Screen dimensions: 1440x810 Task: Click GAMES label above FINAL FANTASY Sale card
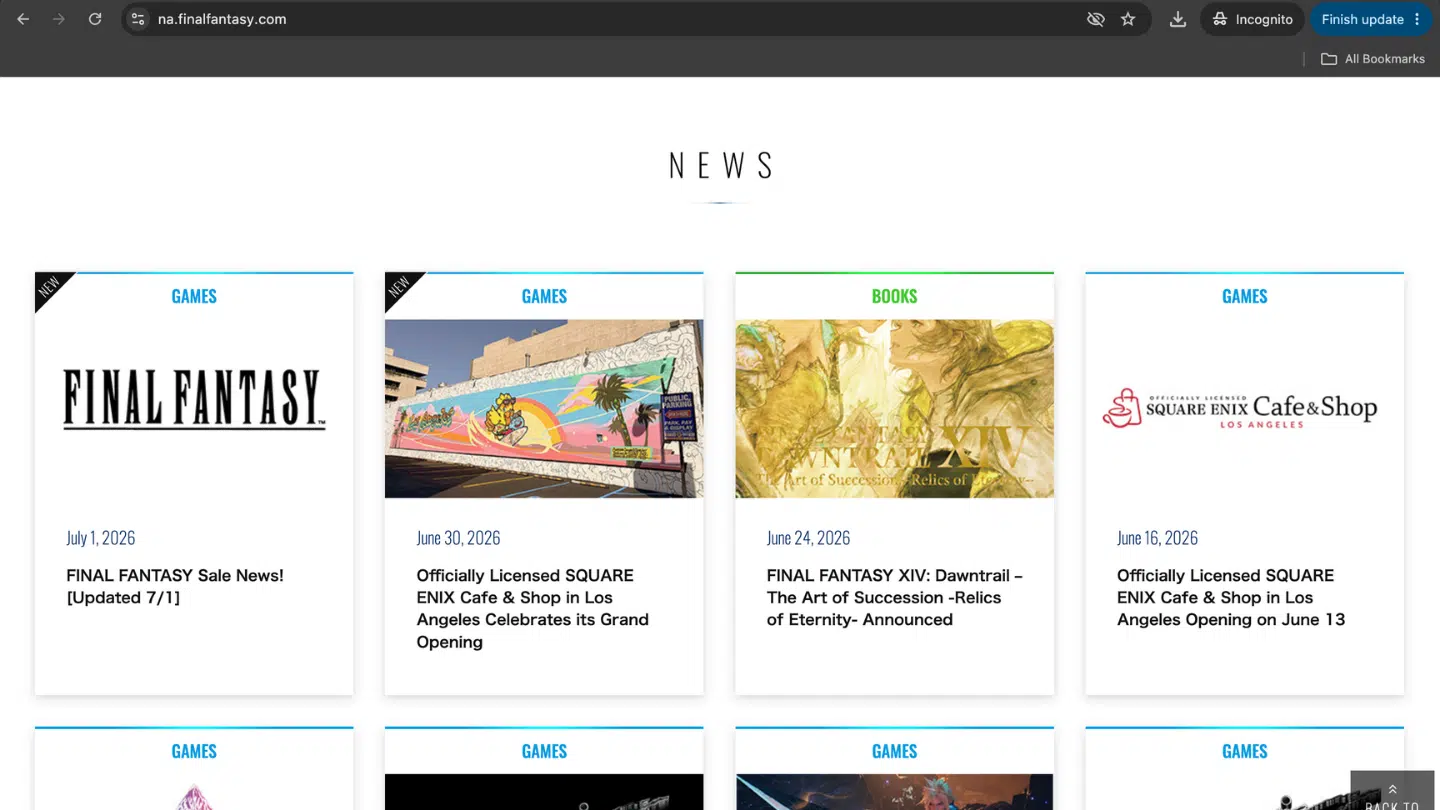[x=194, y=296]
